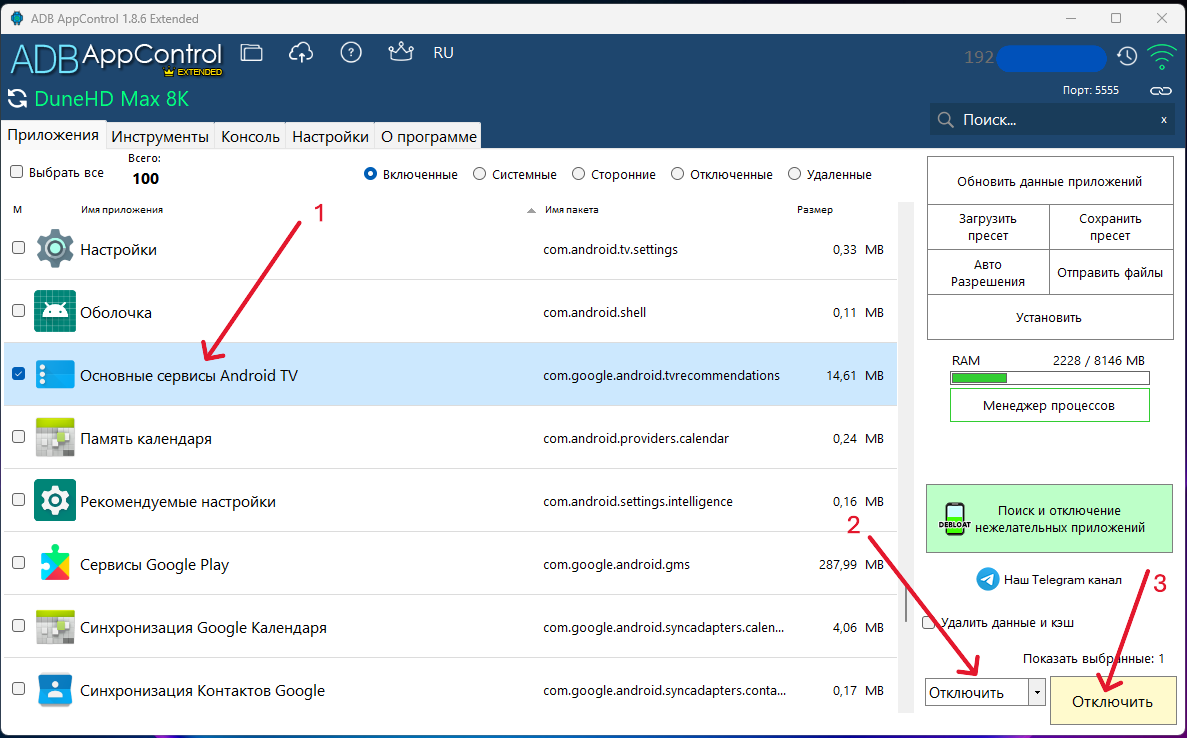This screenshot has height=738, width=1187.
Task: Click Рекомендуемые настройки row name
Action: coord(178,501)
